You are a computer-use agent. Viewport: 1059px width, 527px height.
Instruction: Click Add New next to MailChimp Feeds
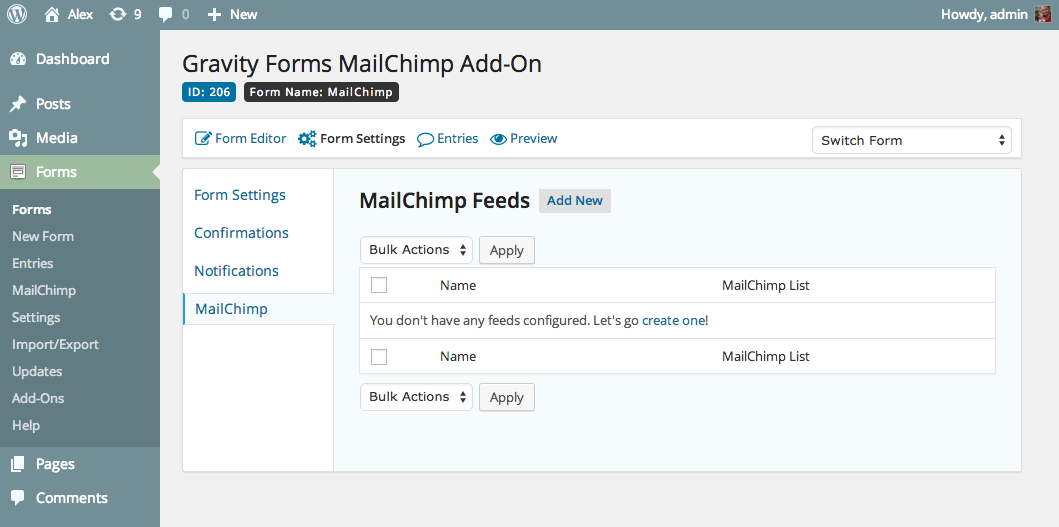tap(574, 201)
